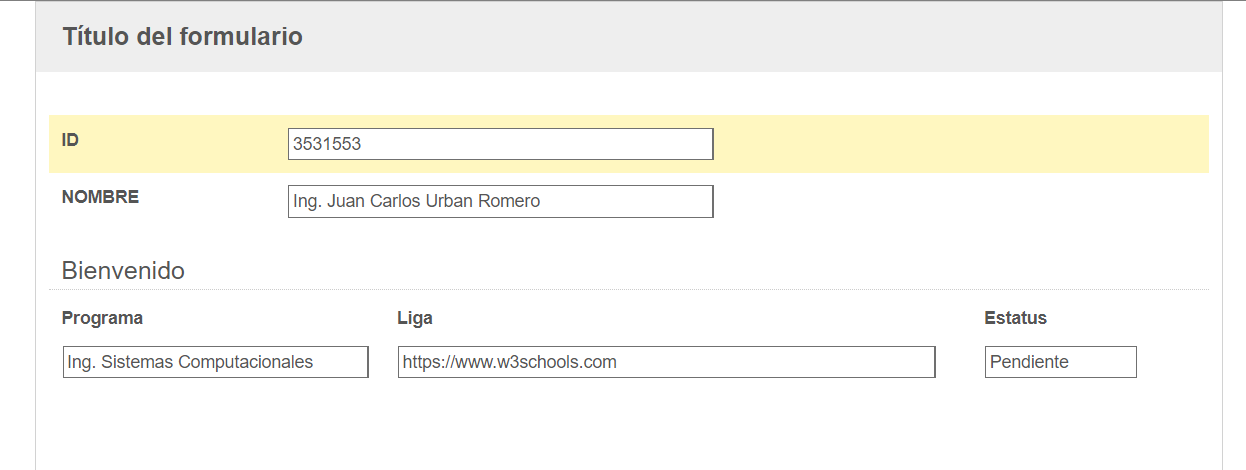This screenshot has height=470, width=1246.
Task: Click the "Título del formulario" heading
Action: click(x=182, y=37)
